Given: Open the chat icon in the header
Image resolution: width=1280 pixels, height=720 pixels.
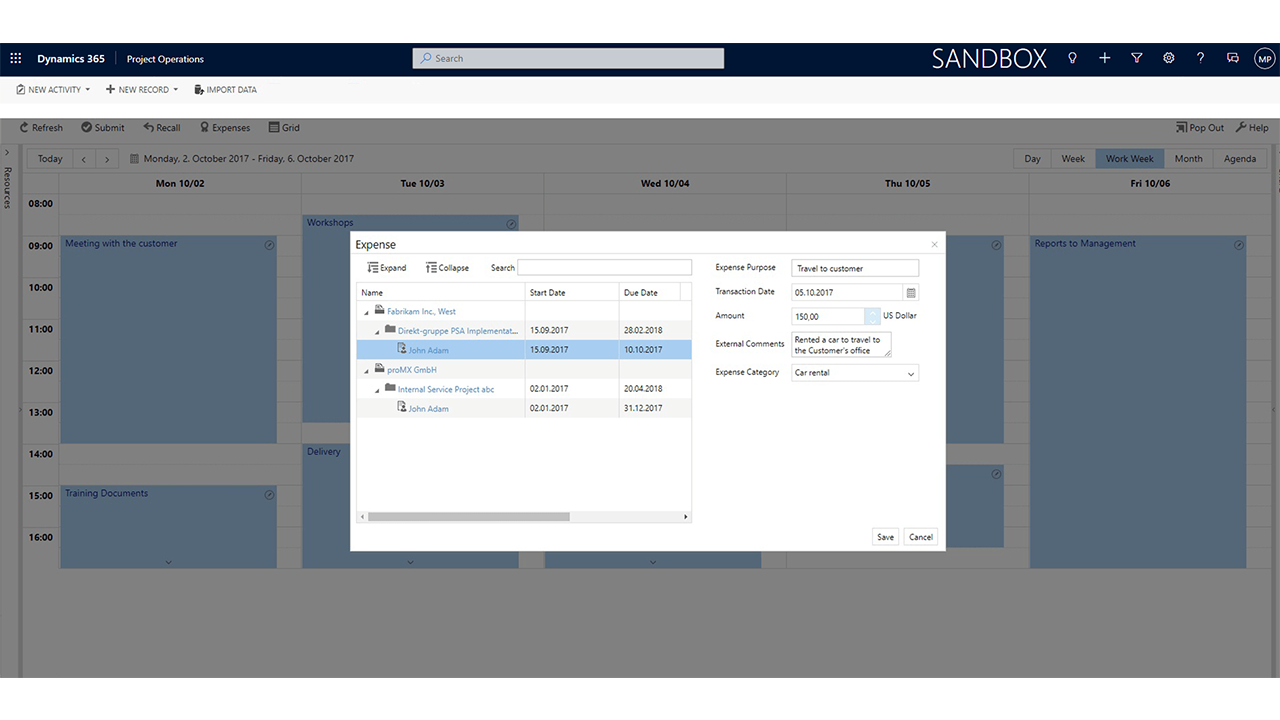Looking at the screenshot, I should coord(1232,58).
